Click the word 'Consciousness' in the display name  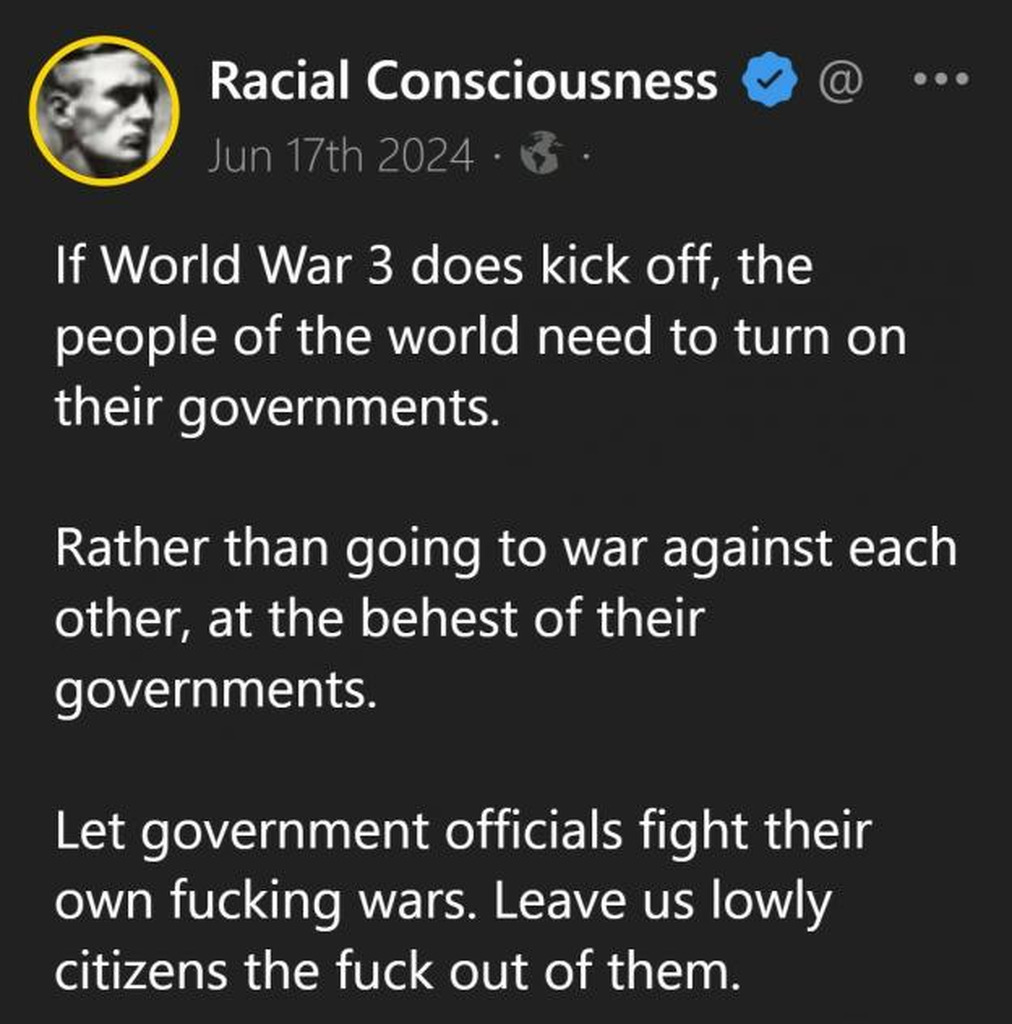(542, 81)
